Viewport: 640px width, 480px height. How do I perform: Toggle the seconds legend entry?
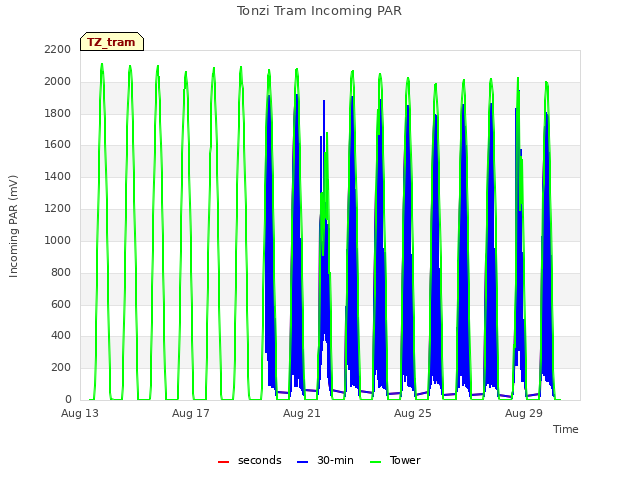tap(249, 461)
